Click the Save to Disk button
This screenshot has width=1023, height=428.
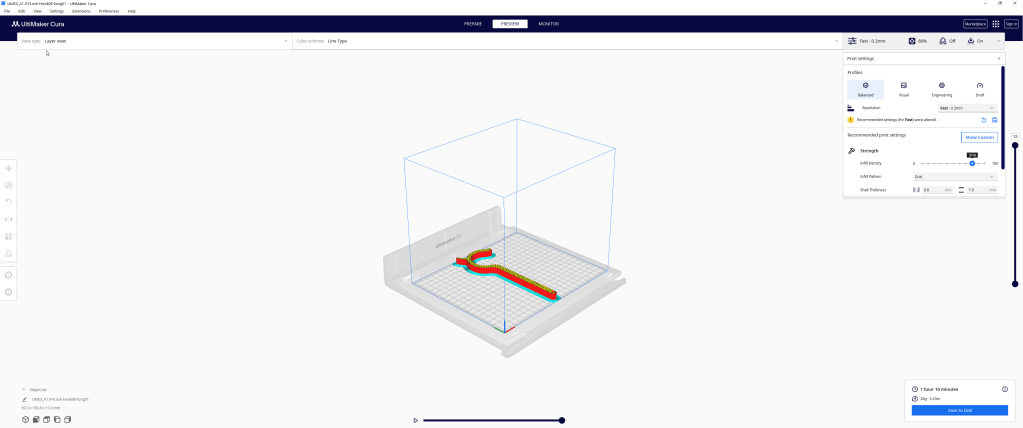click(959, 410)
